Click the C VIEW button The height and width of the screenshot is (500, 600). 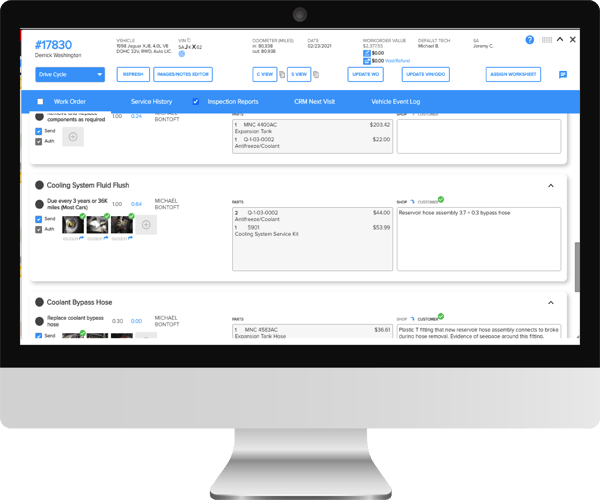265,75
